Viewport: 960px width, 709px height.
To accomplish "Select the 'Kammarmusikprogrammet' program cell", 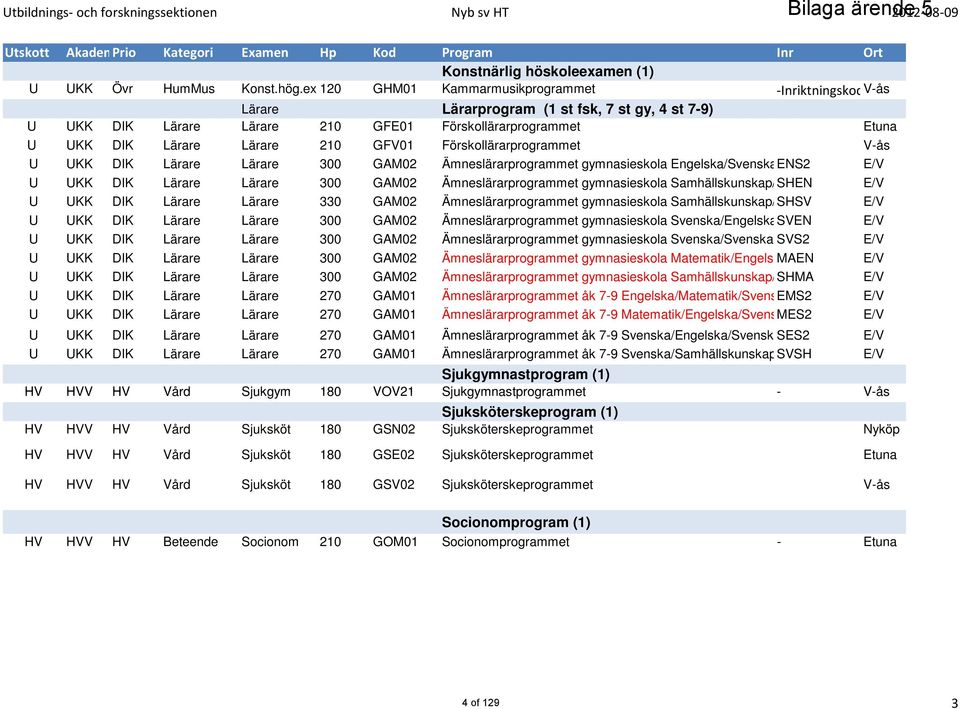I will [519, 89].
